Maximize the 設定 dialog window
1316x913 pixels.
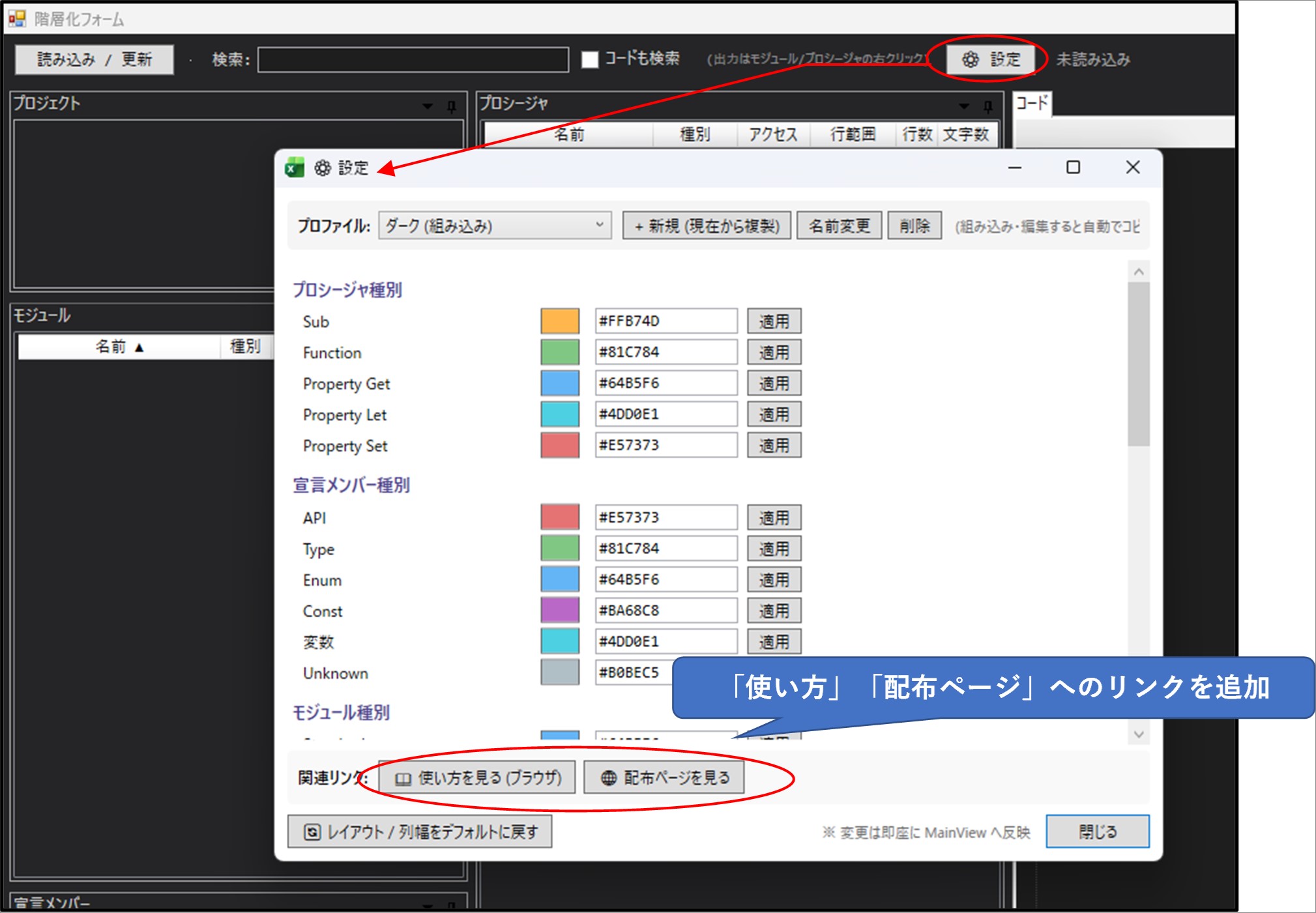click(x=1073, y=167)
